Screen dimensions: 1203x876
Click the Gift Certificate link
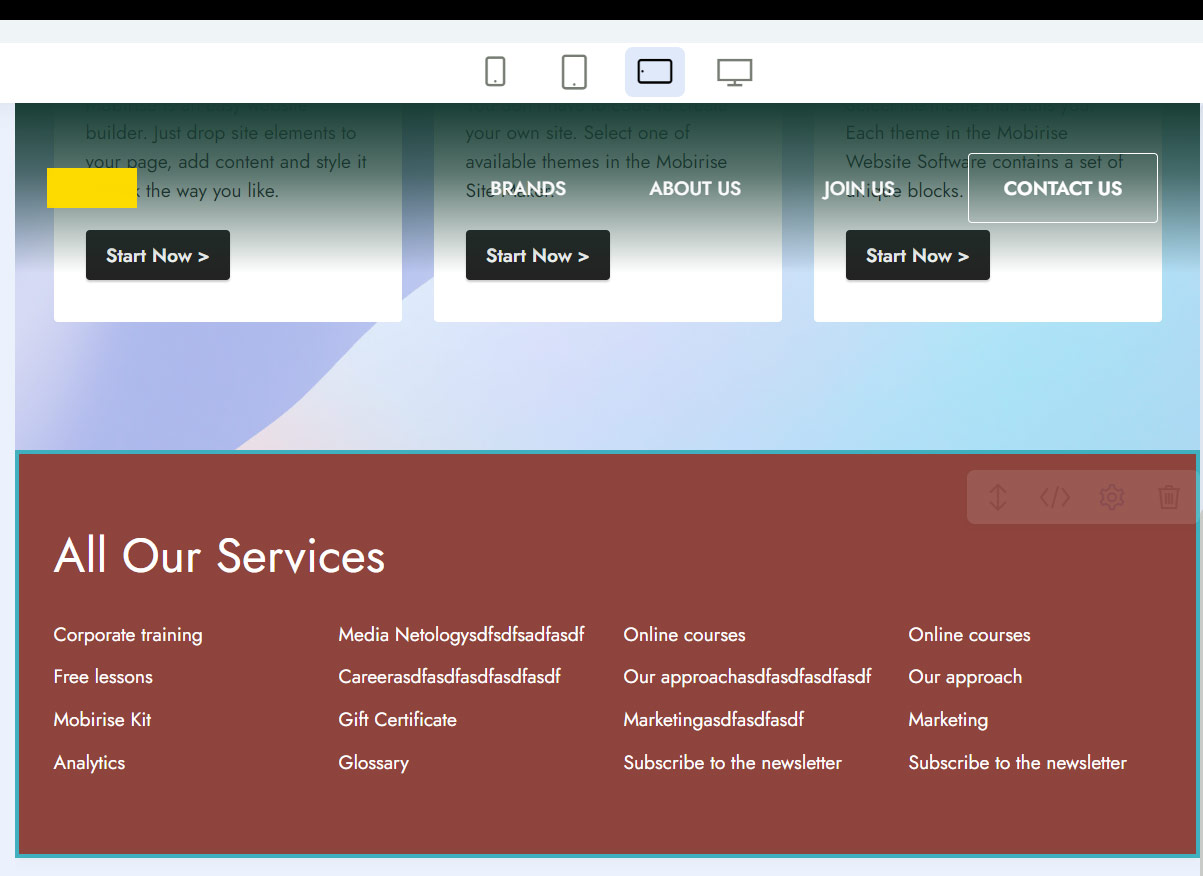coord(397,720)
